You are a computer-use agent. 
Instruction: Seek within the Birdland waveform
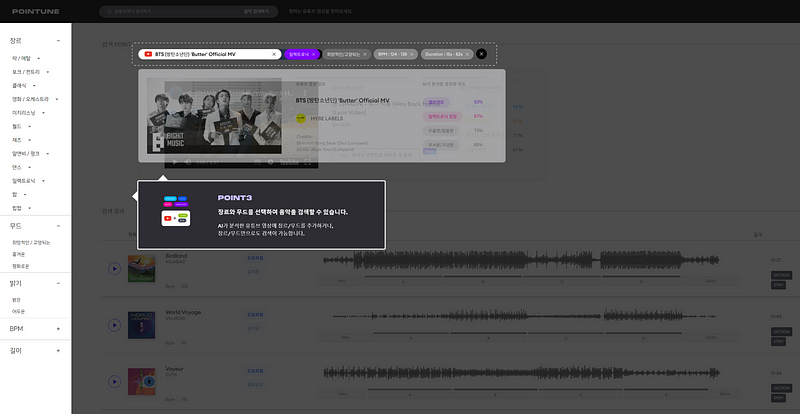coord(521,260)
